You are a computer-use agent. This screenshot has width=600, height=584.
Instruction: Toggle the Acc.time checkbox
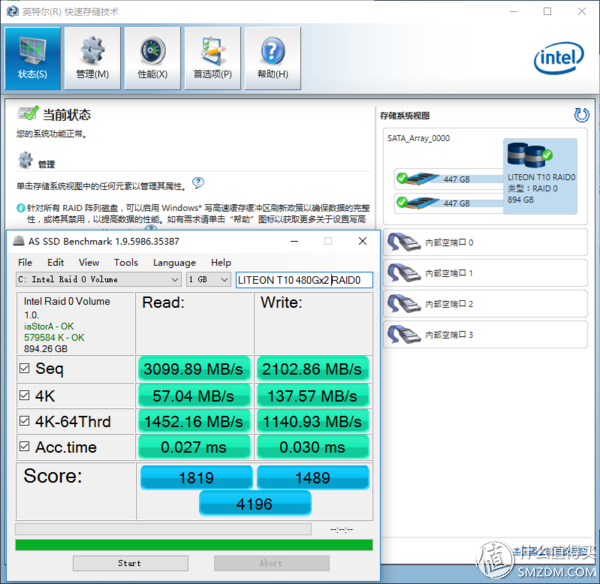pyautogui.click(x=26, y=447)
